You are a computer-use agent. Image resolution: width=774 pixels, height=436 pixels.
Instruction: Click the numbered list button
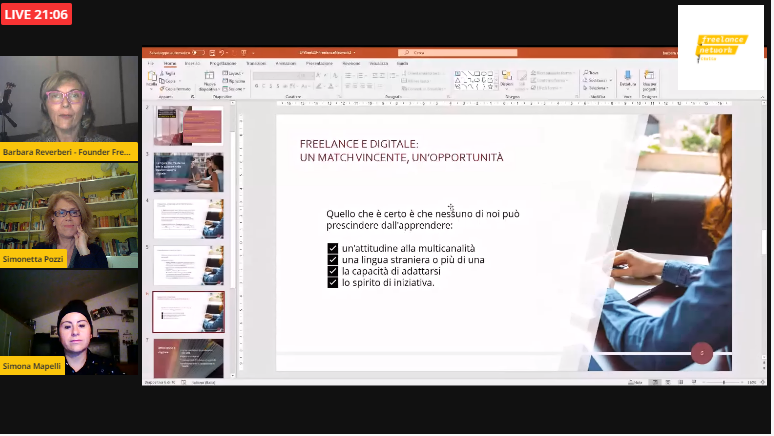click(x=361, y=76)
